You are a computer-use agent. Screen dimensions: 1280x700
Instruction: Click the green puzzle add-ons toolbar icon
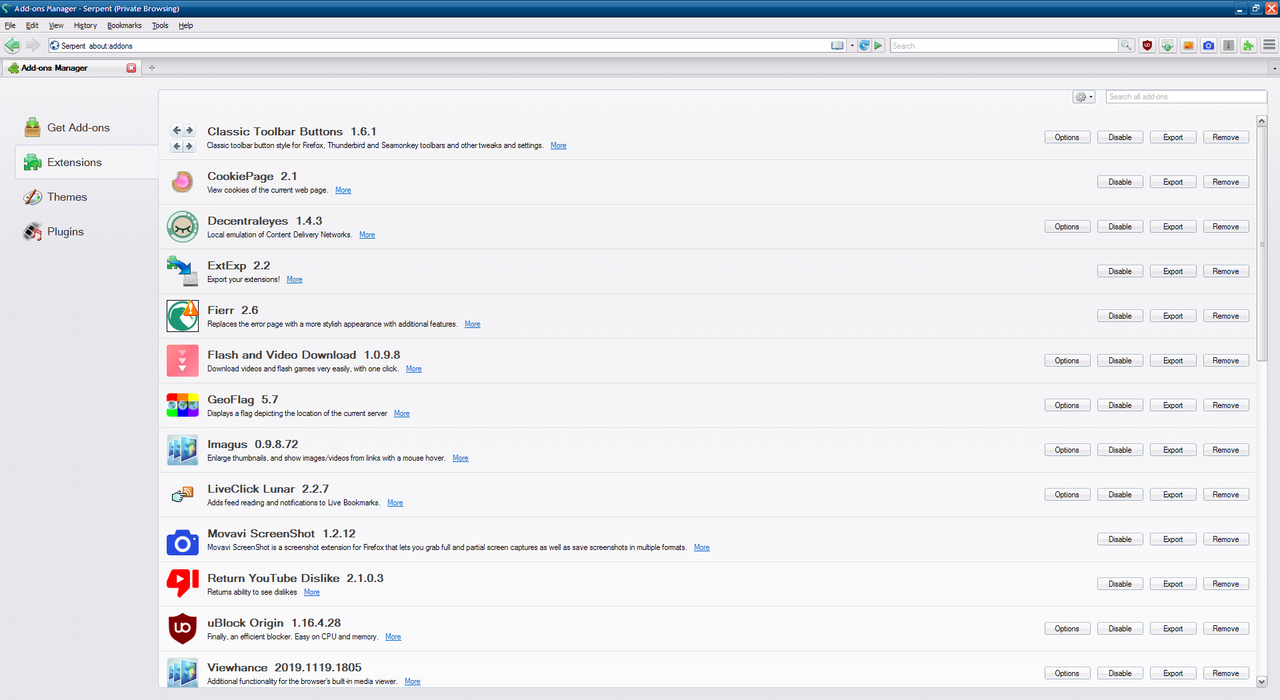[x=1249, y=46]
